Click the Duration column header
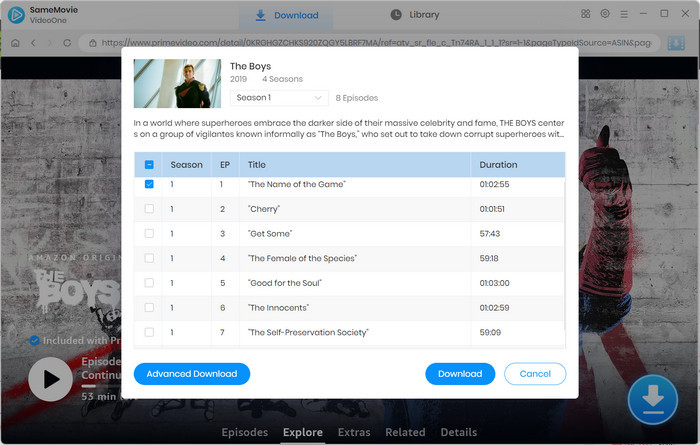Viewport: 700px width, 445px height. click(518, 165)
